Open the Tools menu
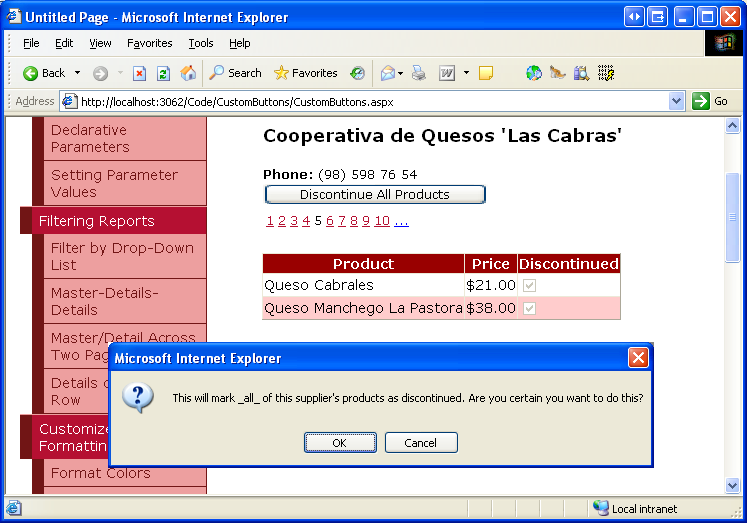Image resolution: width=747 pixels, height=523 pixels. pos(201,43)
